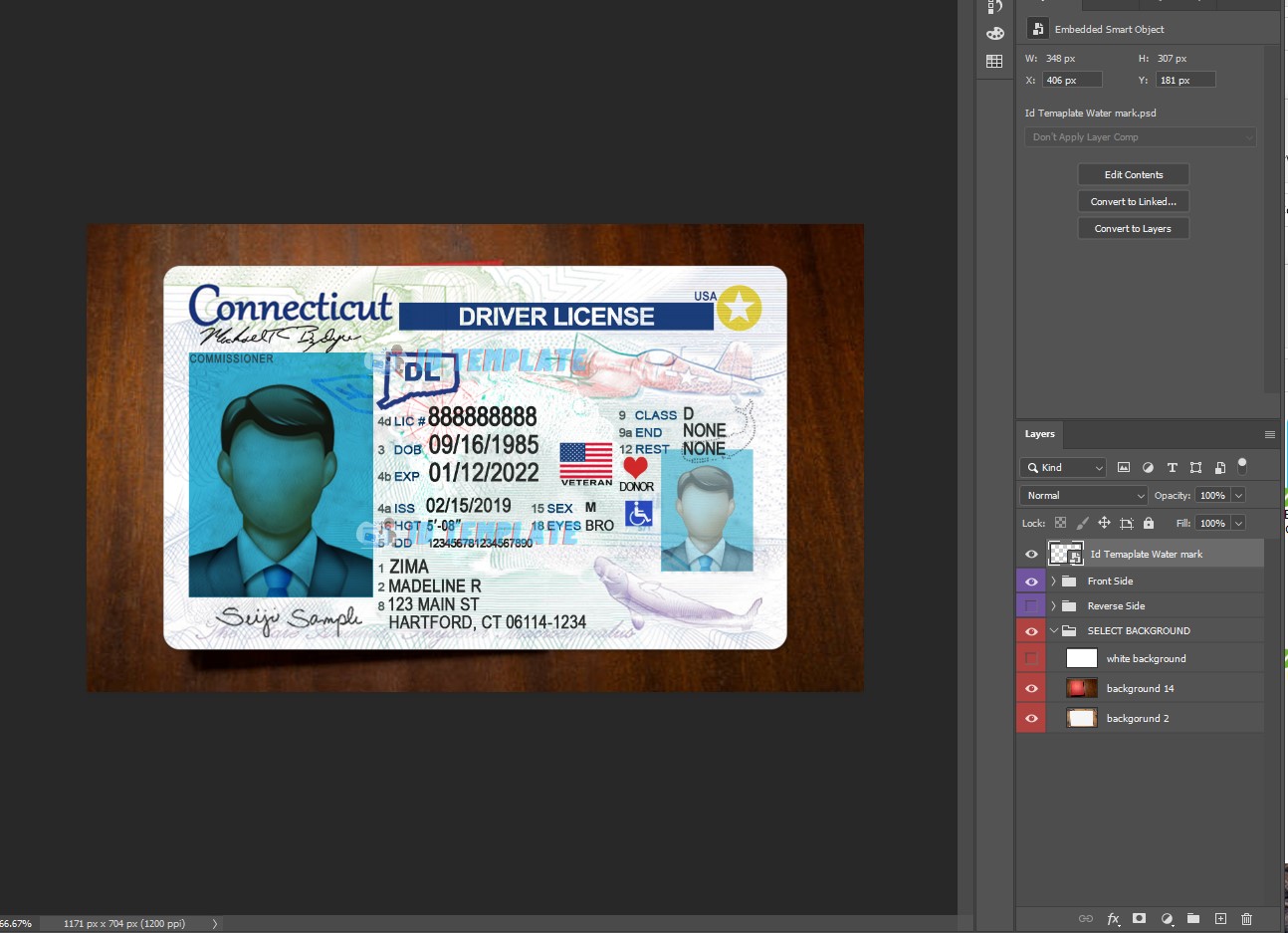Hide the background 2 layer
This screenshot has width=1288, height=933.
1031,718
